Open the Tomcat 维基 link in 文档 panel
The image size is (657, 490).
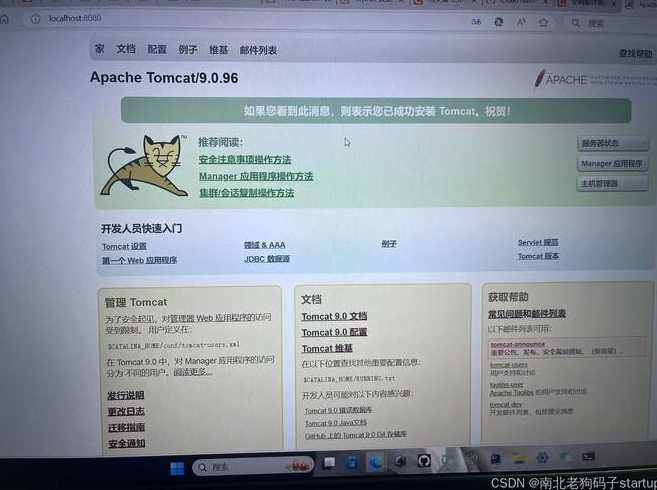click(327, 349)
